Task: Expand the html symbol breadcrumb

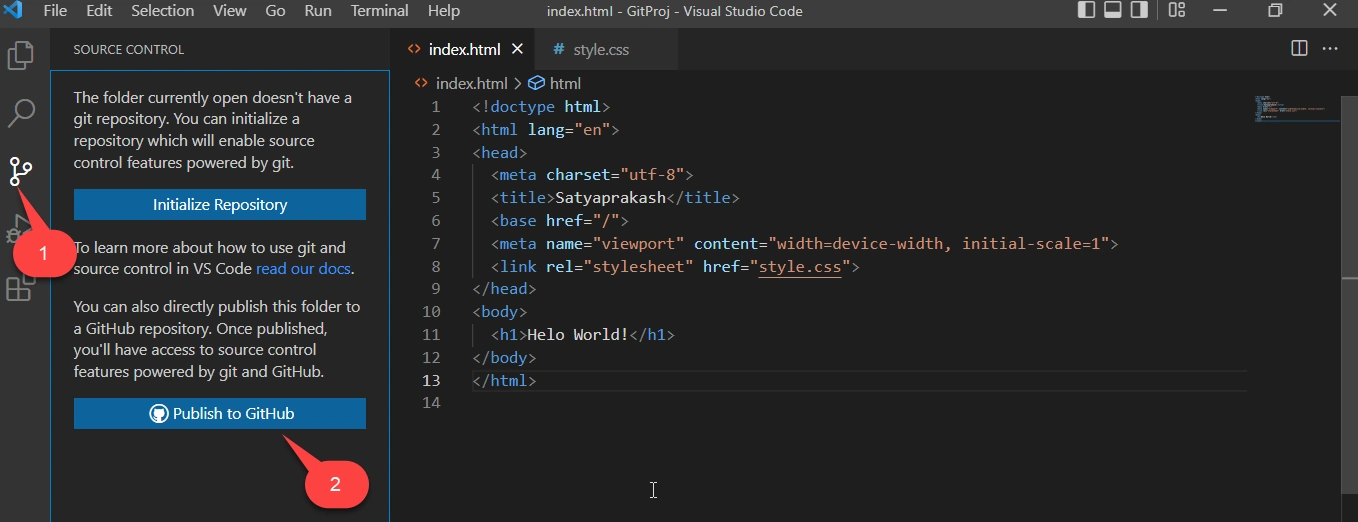Action: click(x=555, y=83)
